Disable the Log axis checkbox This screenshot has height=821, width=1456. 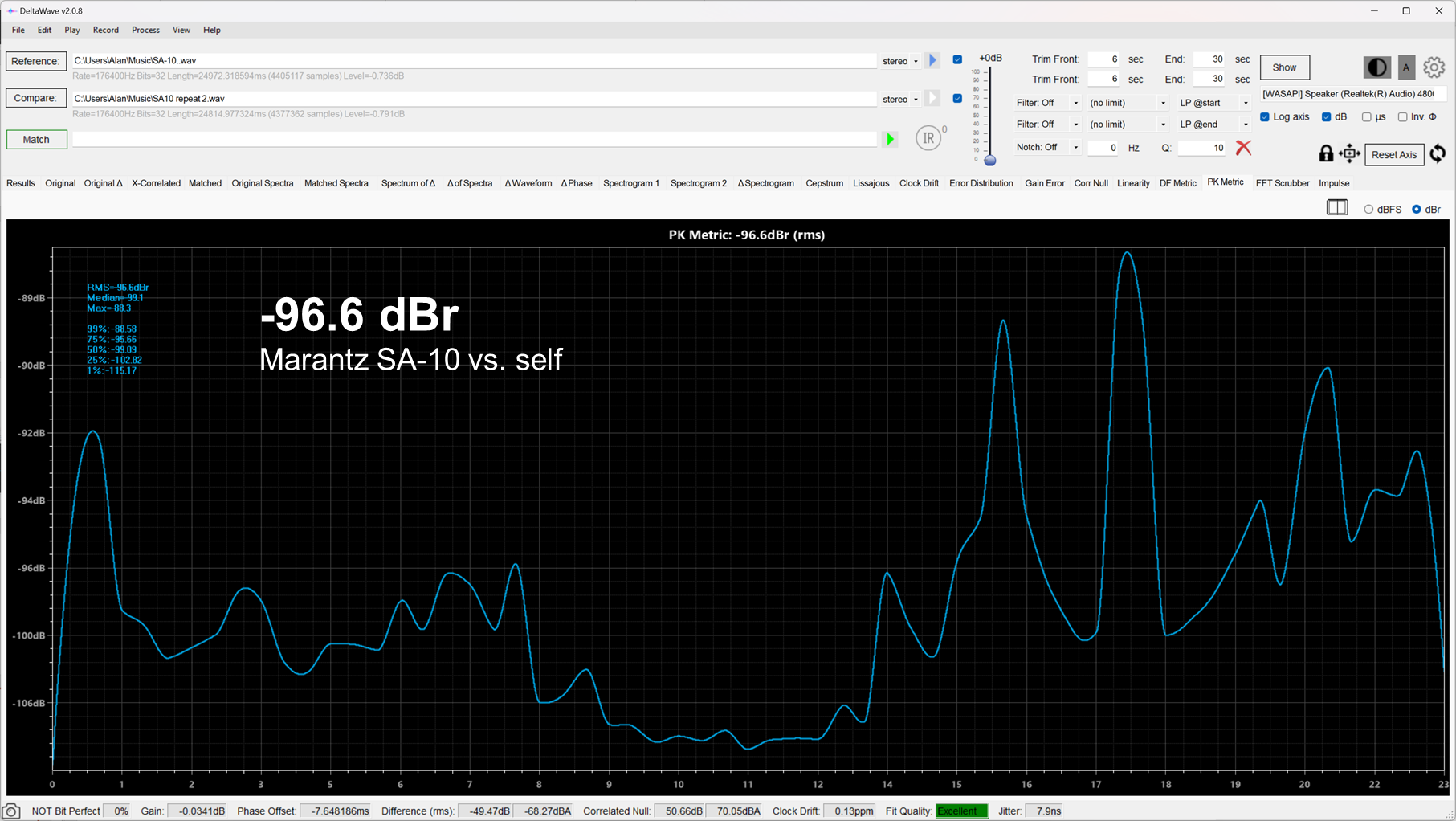coord(1265,117)
